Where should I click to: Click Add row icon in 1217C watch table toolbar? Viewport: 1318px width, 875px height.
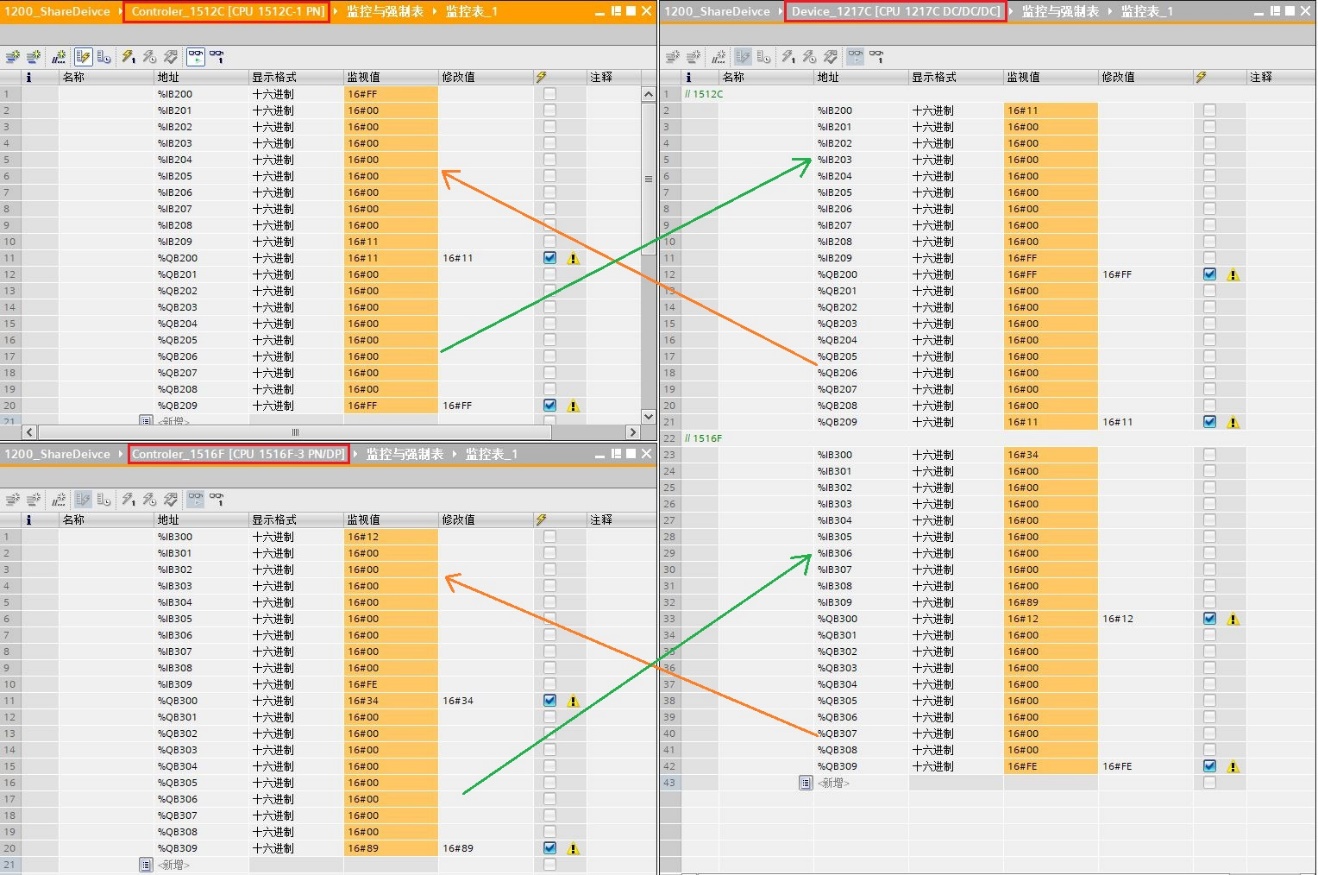[693, 57]
